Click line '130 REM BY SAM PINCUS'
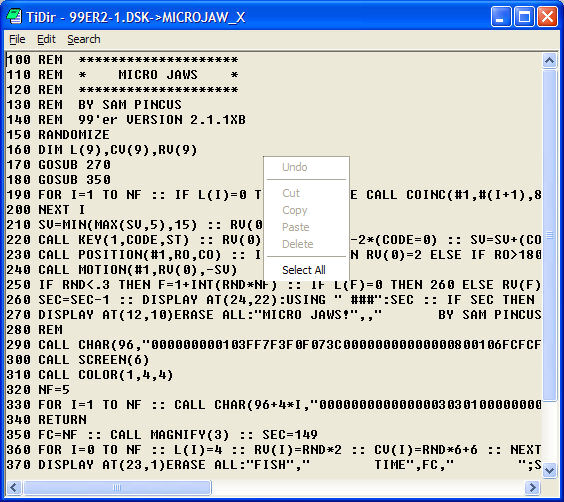 94,105
